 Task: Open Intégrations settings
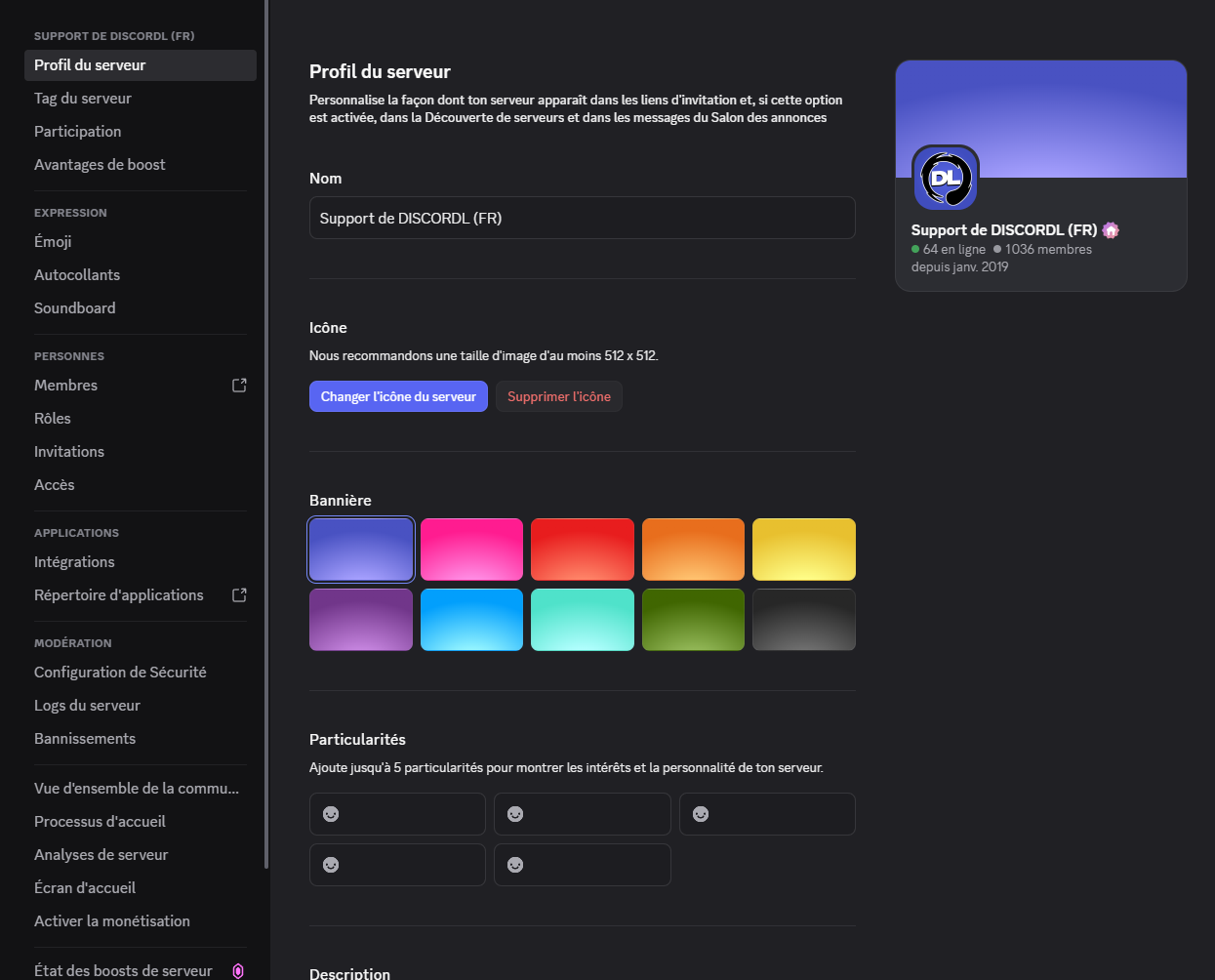pos(141,562)
